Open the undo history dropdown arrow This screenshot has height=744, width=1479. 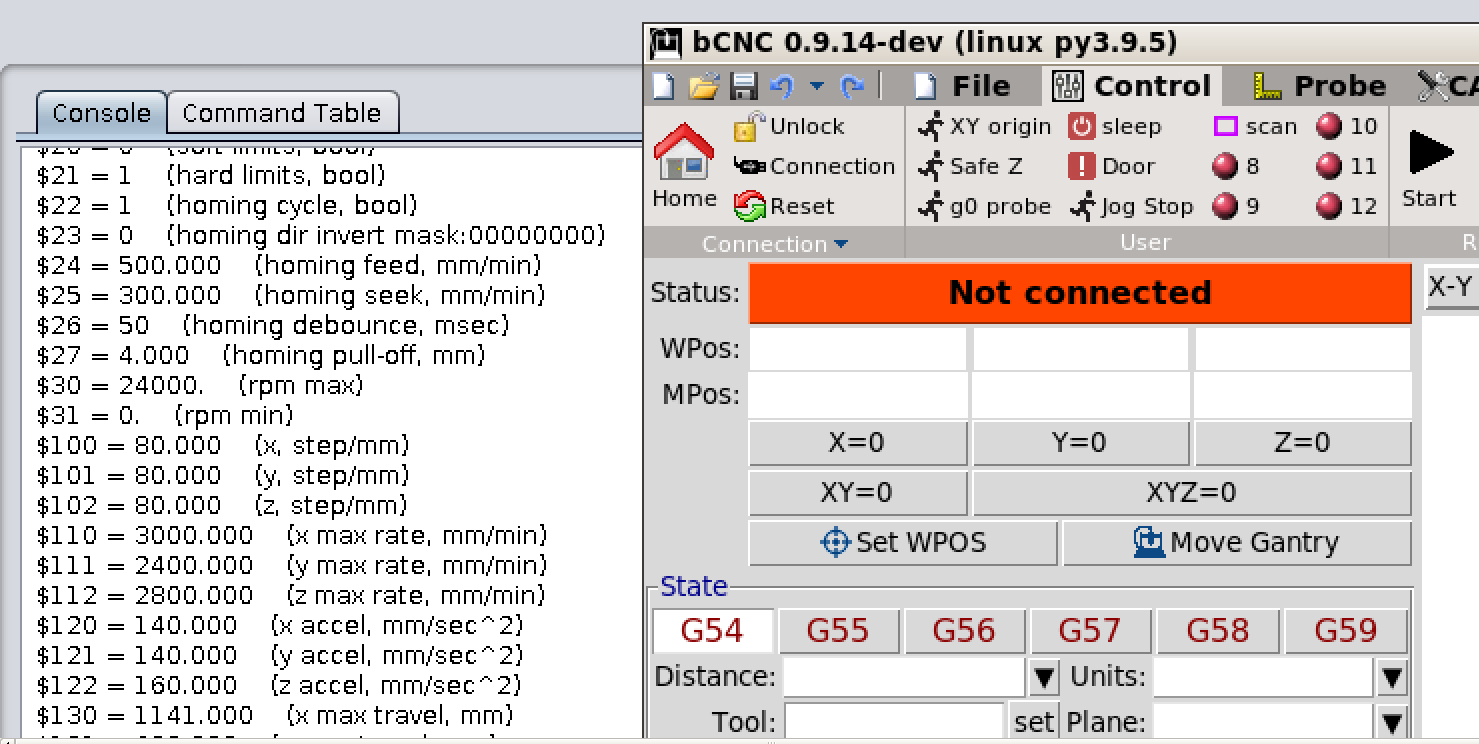pos(817,86)
